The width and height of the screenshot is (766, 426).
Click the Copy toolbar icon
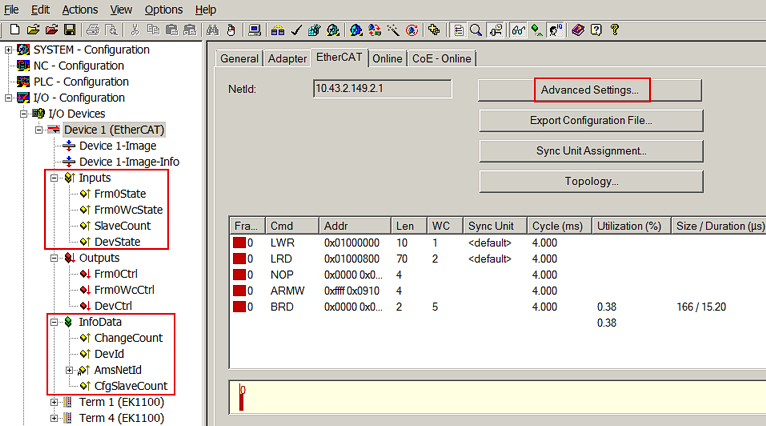pyautogui.click(x=153, y=30)
